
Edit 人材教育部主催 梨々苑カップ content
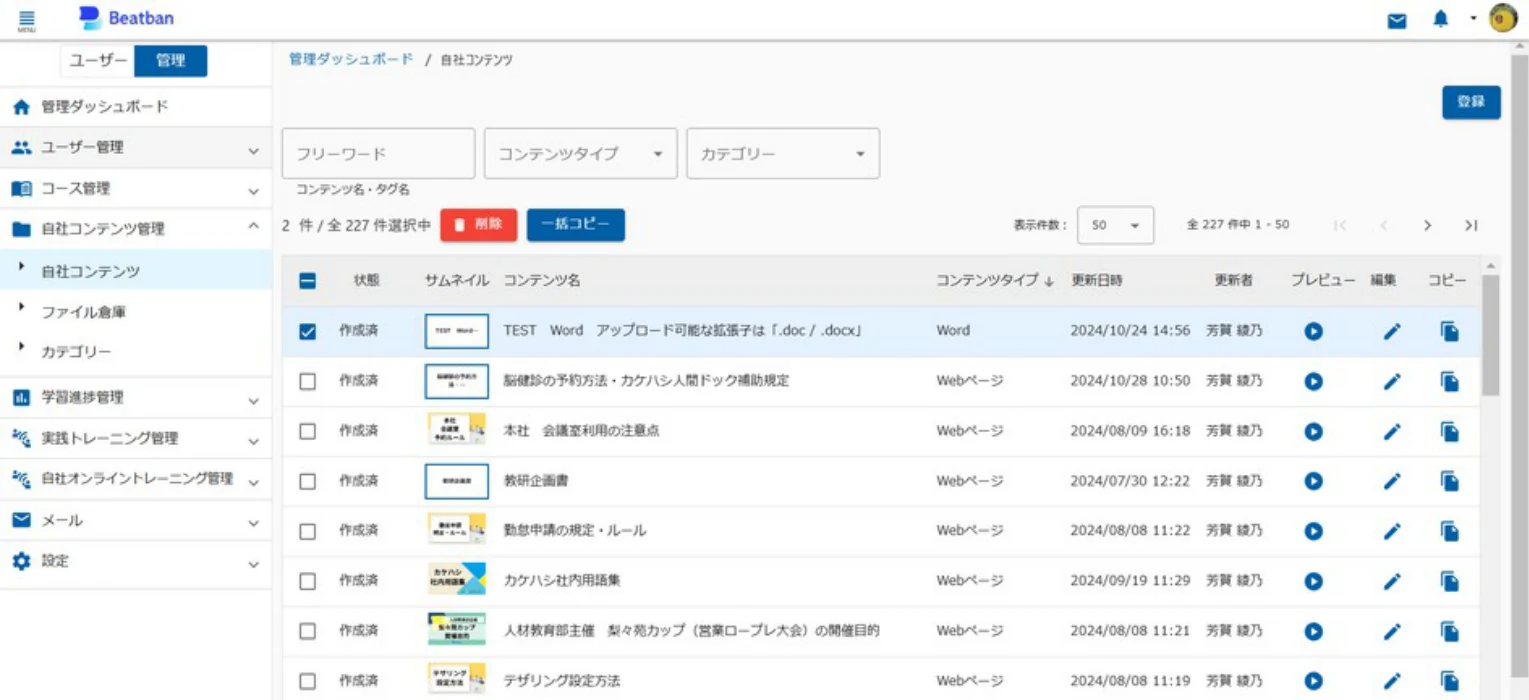pos(1392,631)
